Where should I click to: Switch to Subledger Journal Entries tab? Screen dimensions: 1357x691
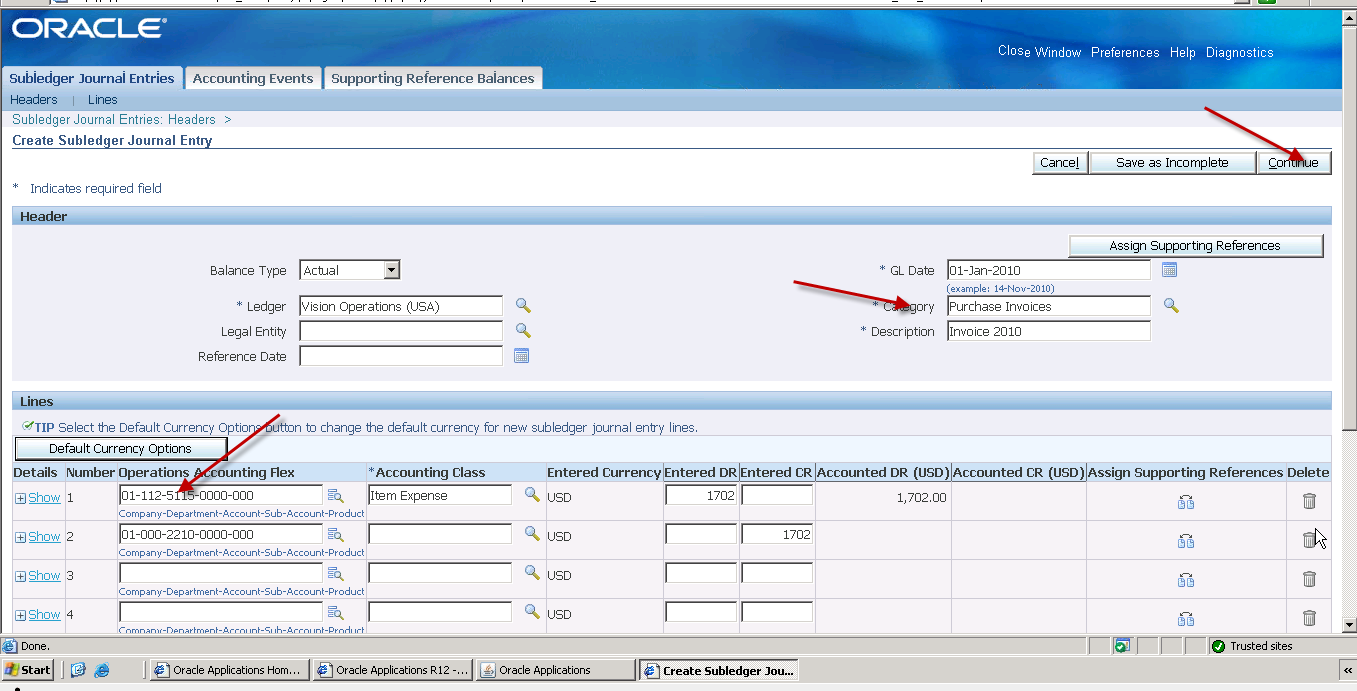click(92, 78)
